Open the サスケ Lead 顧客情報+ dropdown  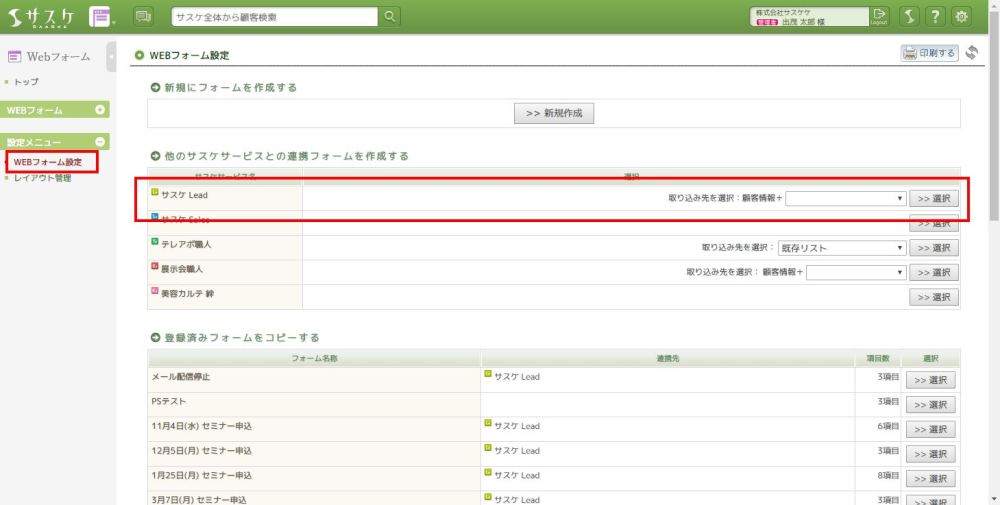point(846,198)
